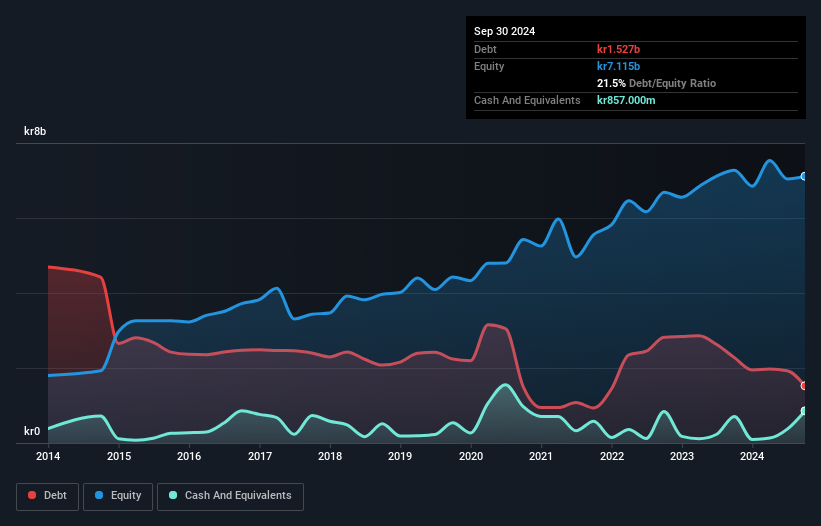Toggle the Equity series legend button

(x=118, y=496)
